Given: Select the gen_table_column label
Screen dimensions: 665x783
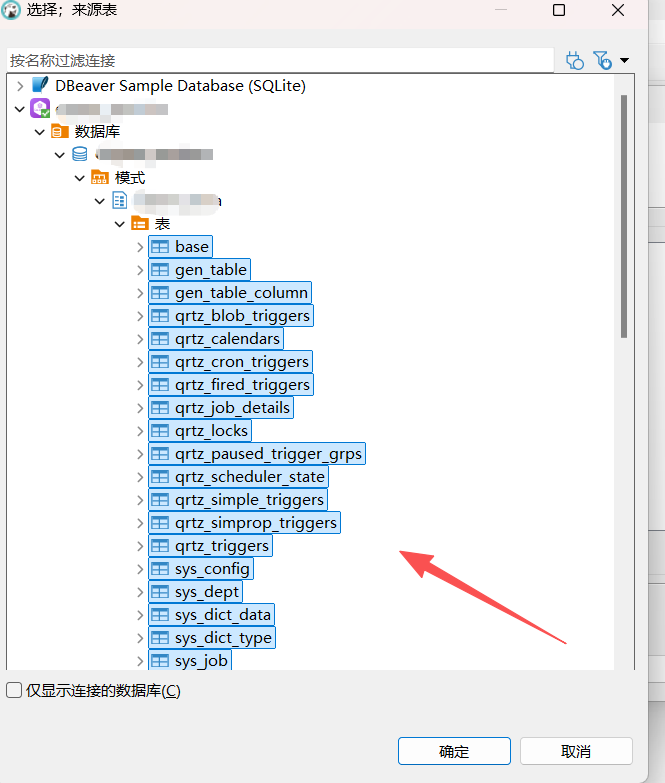Looking at the screenshot, I should click(241, 293).
